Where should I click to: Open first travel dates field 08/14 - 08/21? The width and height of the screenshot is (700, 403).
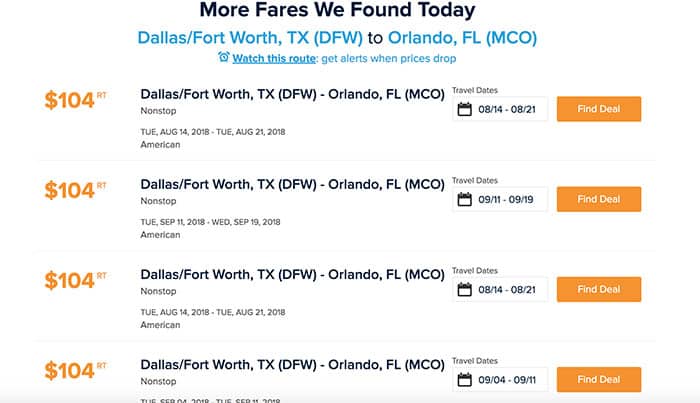(x=500, y=109)
